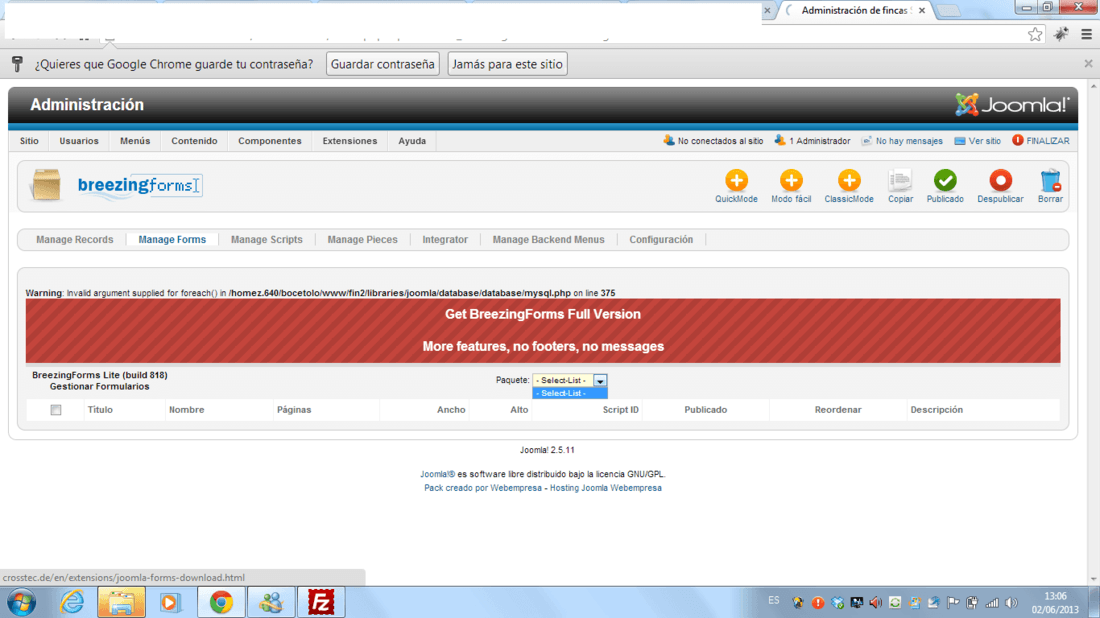Choose the highlighted Select-List option
The height and width of the screenshot is (618, 1100).
(570, 394)
